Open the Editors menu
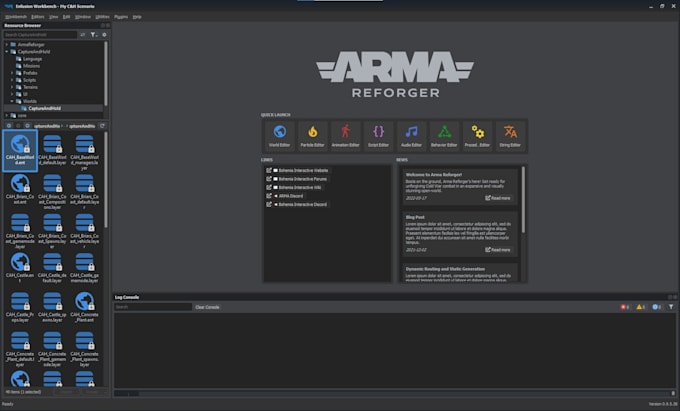Viewport: 680px width, 411px height. tap(38, 17)
